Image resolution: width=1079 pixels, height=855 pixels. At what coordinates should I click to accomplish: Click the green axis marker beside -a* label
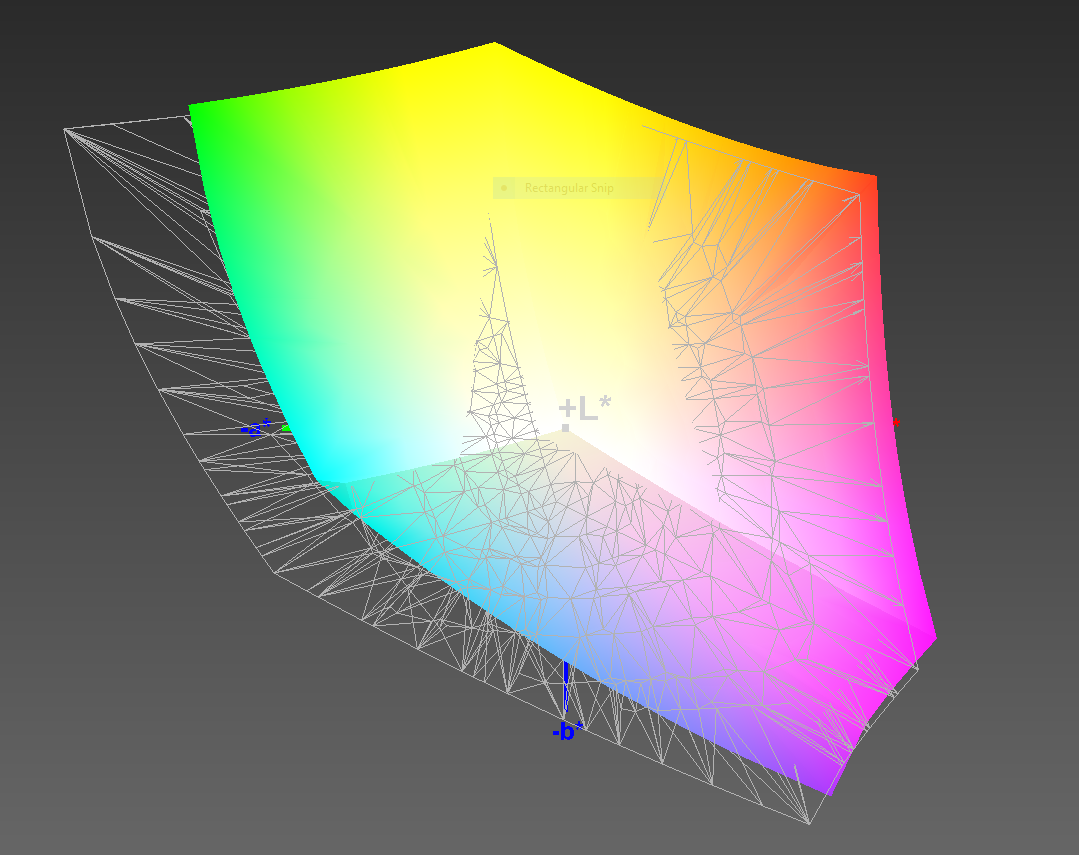click(286, 428)
